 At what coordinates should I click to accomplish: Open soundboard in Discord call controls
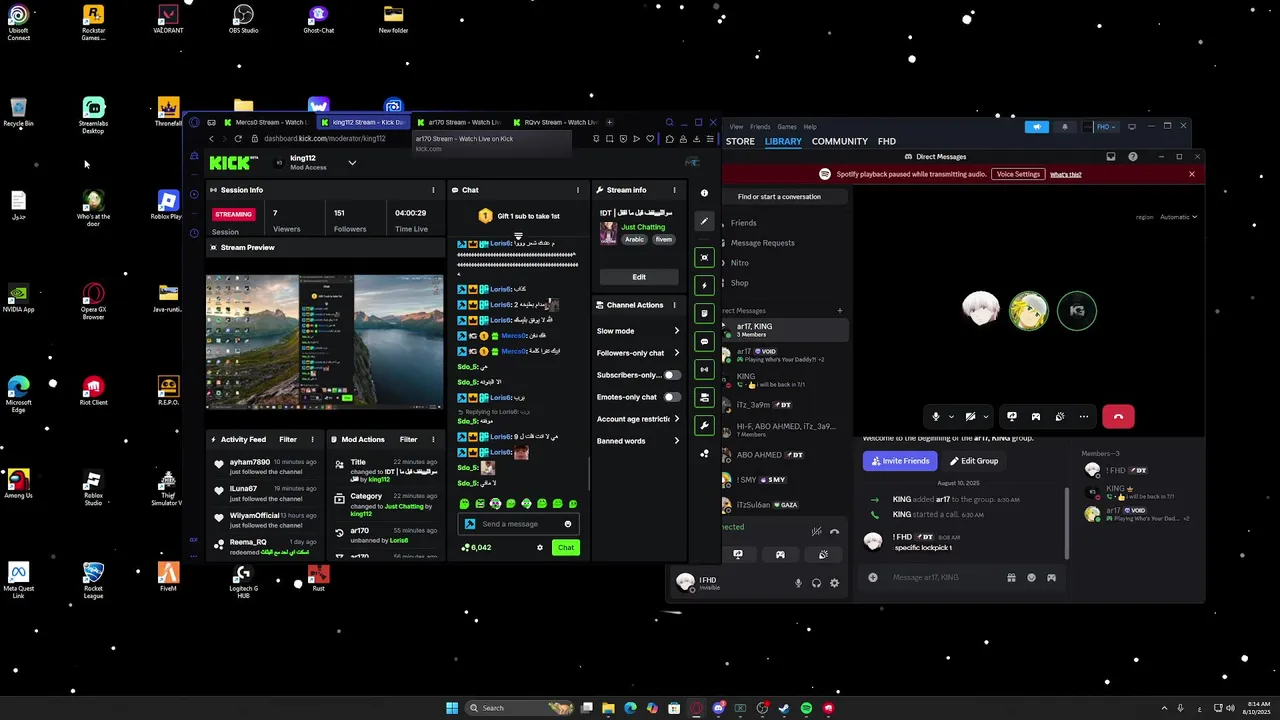(1059, 416)
